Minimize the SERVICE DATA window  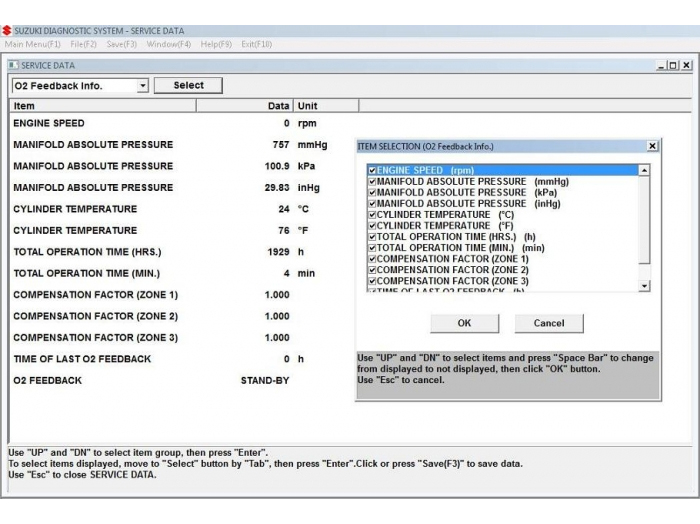click(661, 65)
